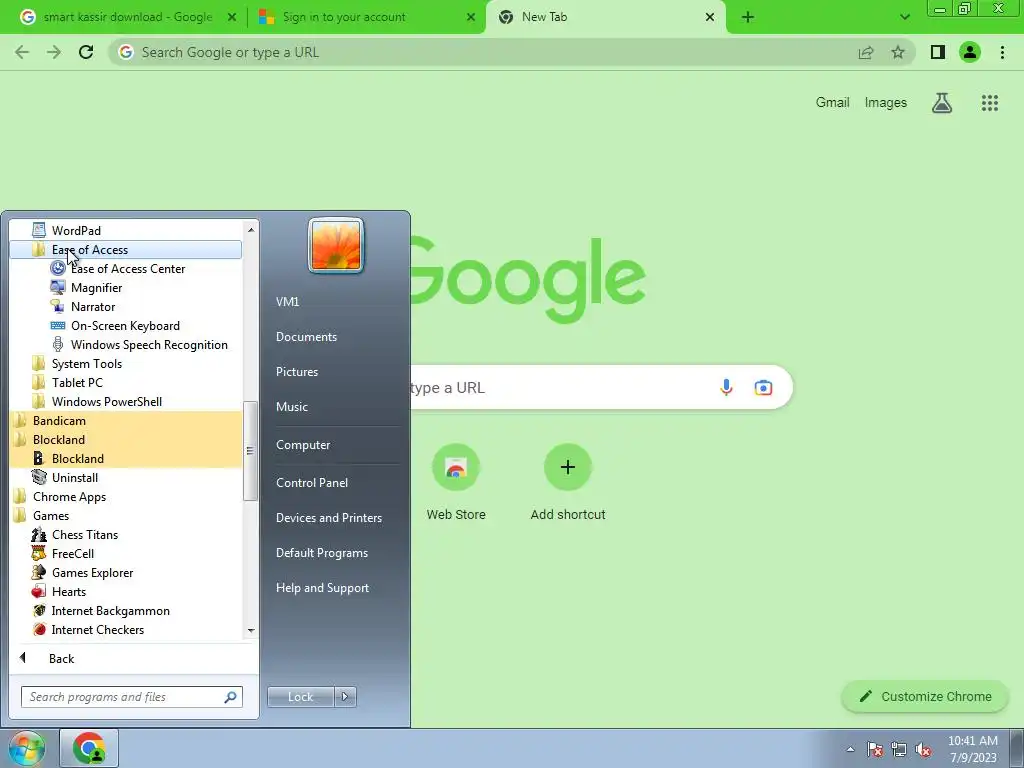The height and width of the screenshot is (768, 1024).
Task: Open Music from Start menu
Action: coord(291,406)
